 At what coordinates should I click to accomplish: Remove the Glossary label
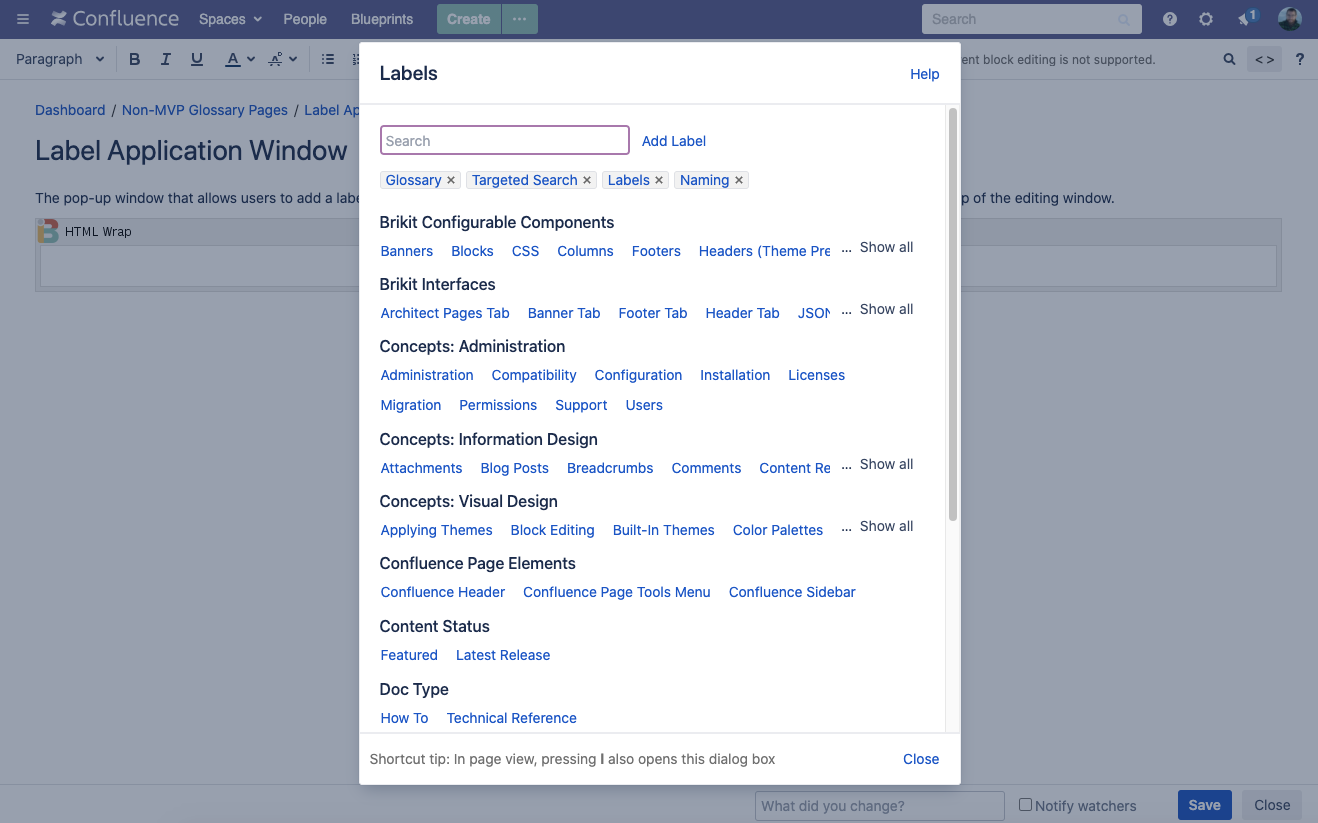(x=451, y=180)
